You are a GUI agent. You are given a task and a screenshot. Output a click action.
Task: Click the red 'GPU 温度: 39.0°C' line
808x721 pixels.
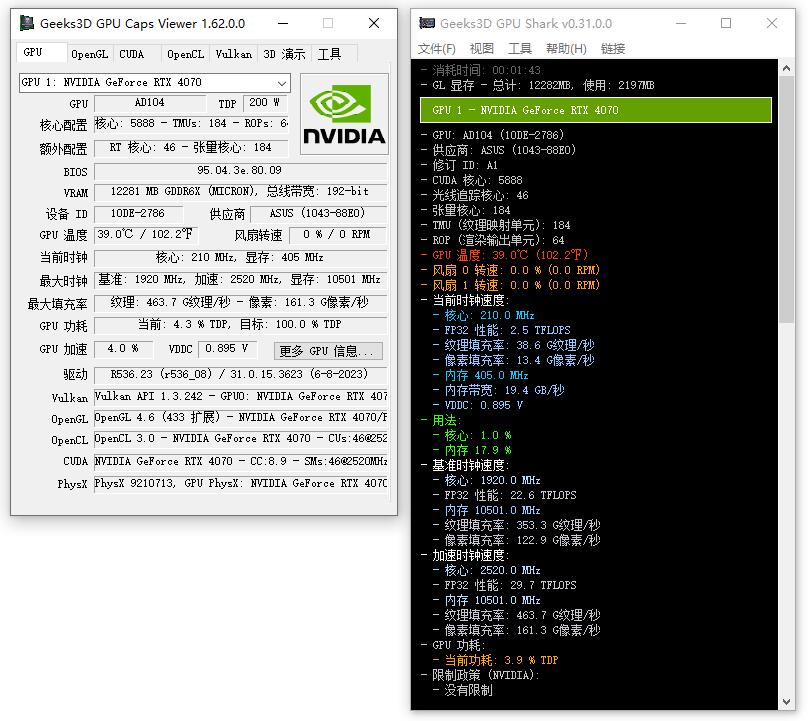[x=504, y=256]
